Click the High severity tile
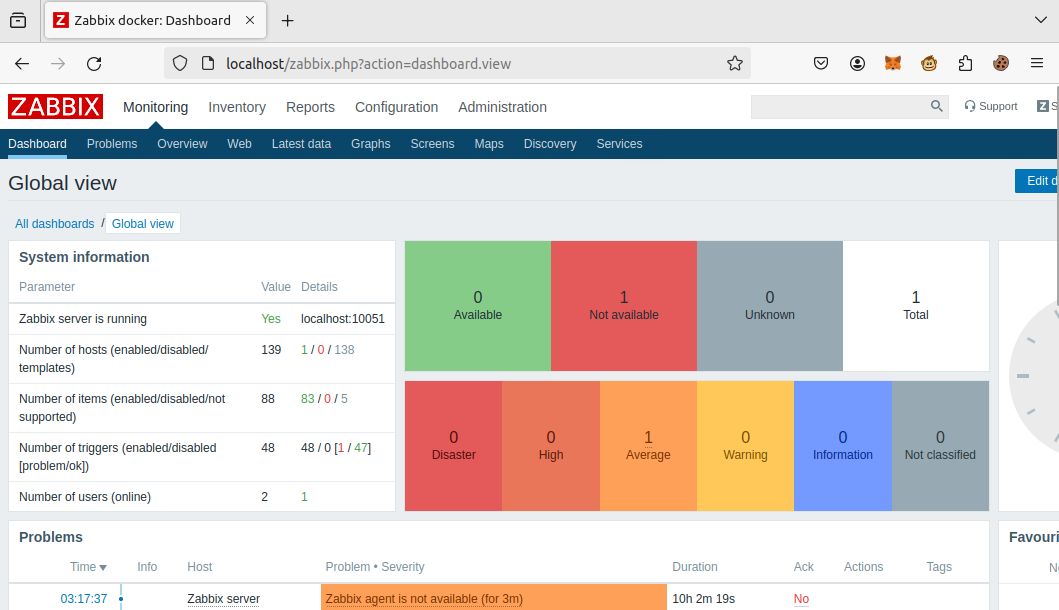The height and width of the screenshot is (610, 1059). pos(550,446)
